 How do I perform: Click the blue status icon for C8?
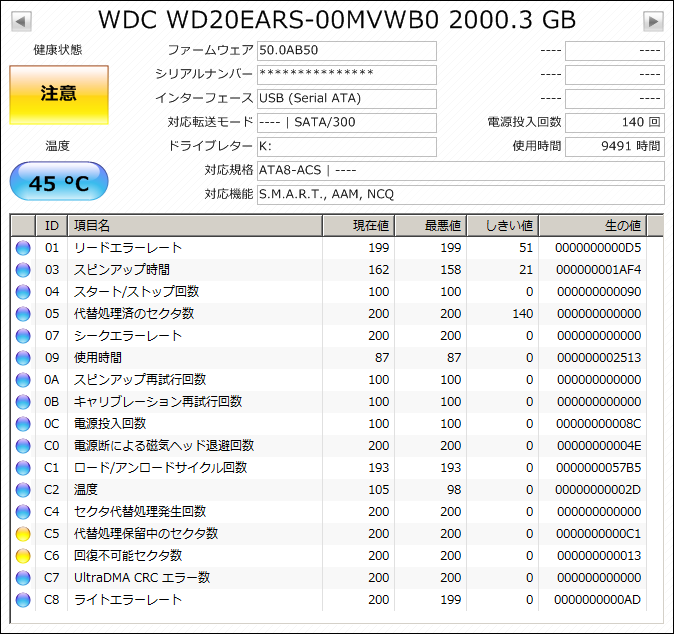pyautogui.click(x=23, y=600)
